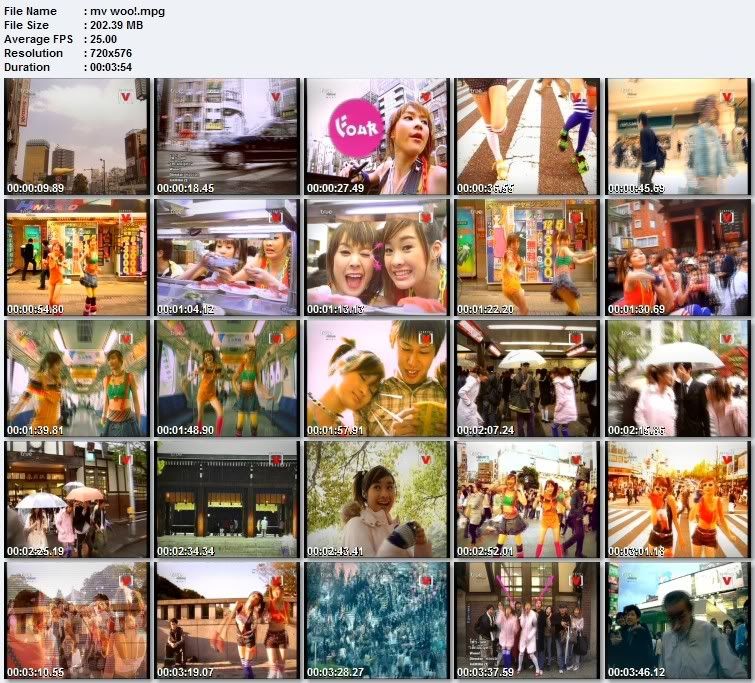Open the group shot frame at 00:03:37.59
This screenshot has width=755, height=683.
[527, 620]
